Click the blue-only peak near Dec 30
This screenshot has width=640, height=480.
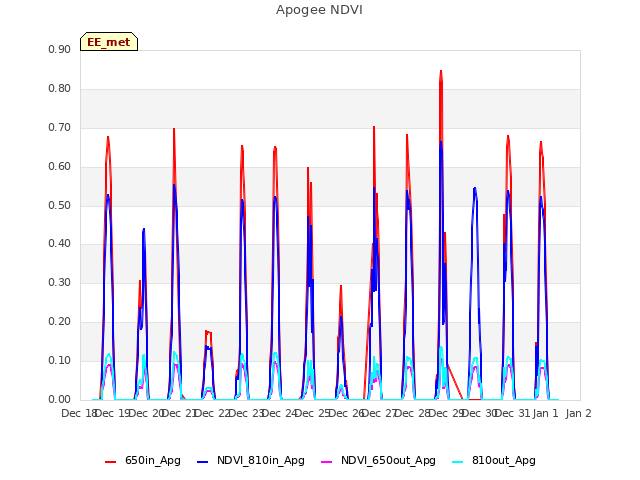(475, 189)
